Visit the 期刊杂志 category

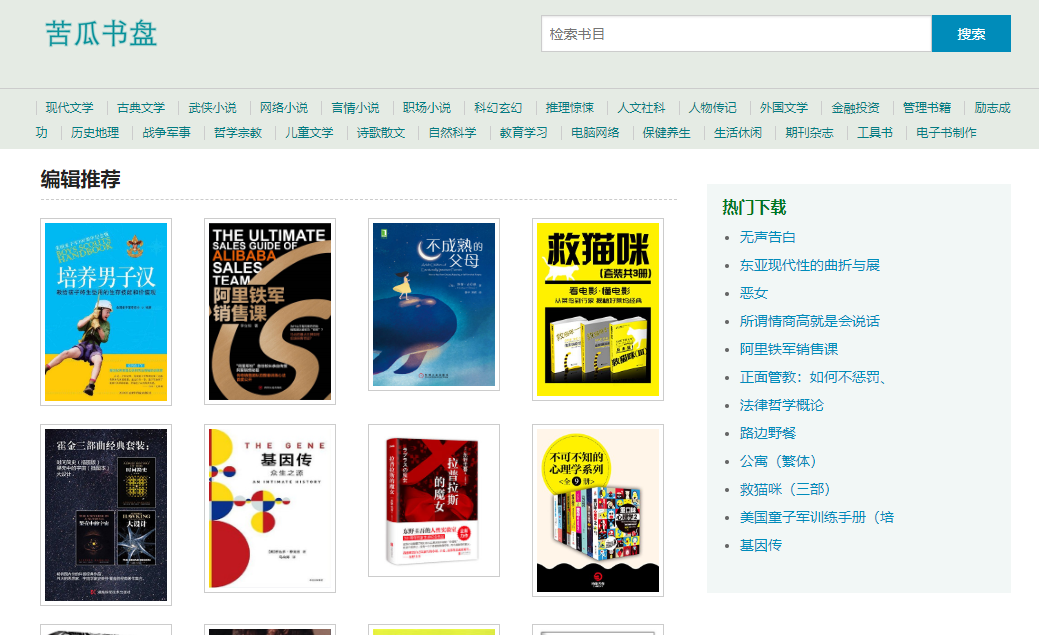click(810, 133)
